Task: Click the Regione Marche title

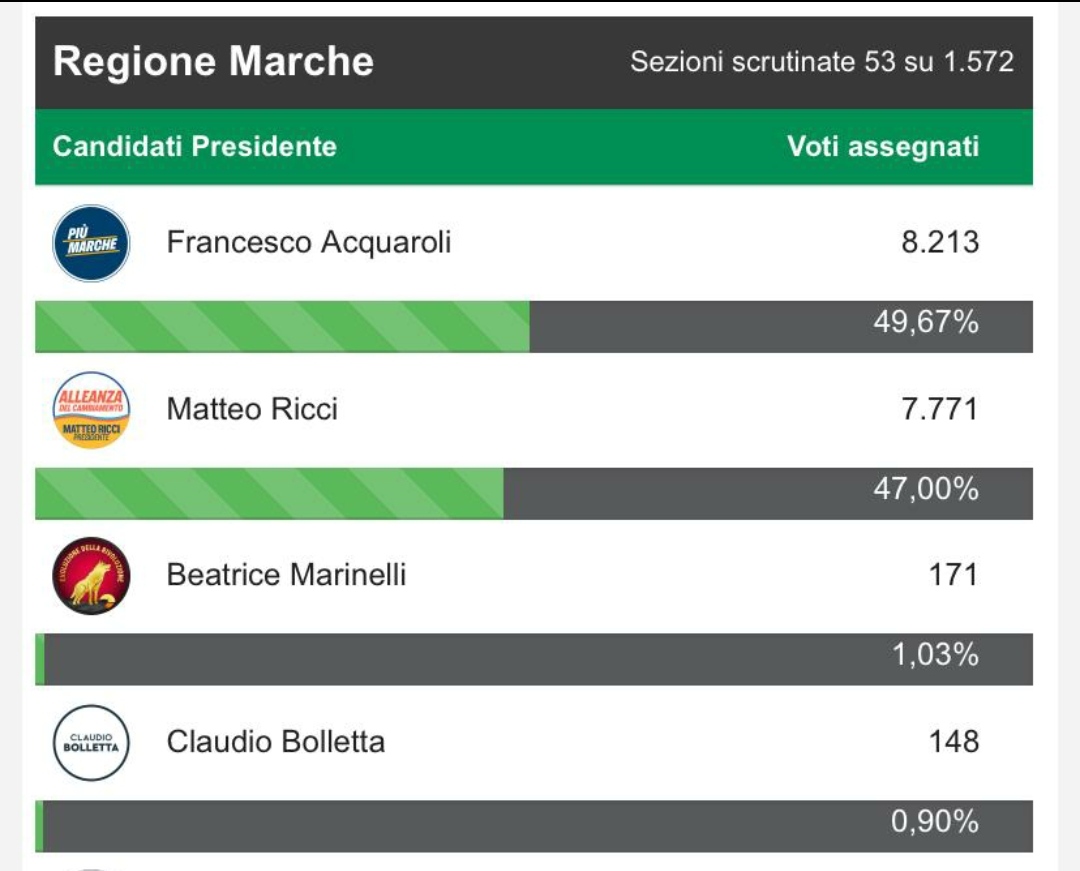Action: 214,61
